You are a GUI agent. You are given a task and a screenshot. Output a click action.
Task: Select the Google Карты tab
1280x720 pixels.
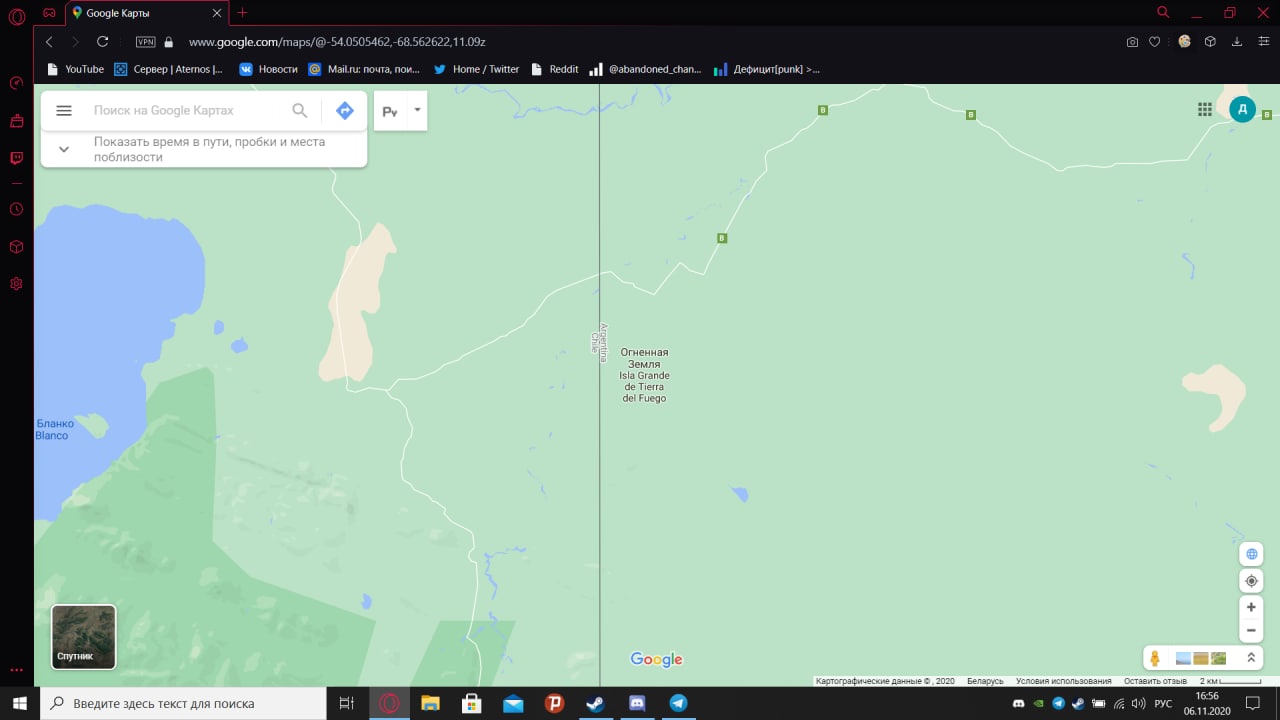(147, 13)
